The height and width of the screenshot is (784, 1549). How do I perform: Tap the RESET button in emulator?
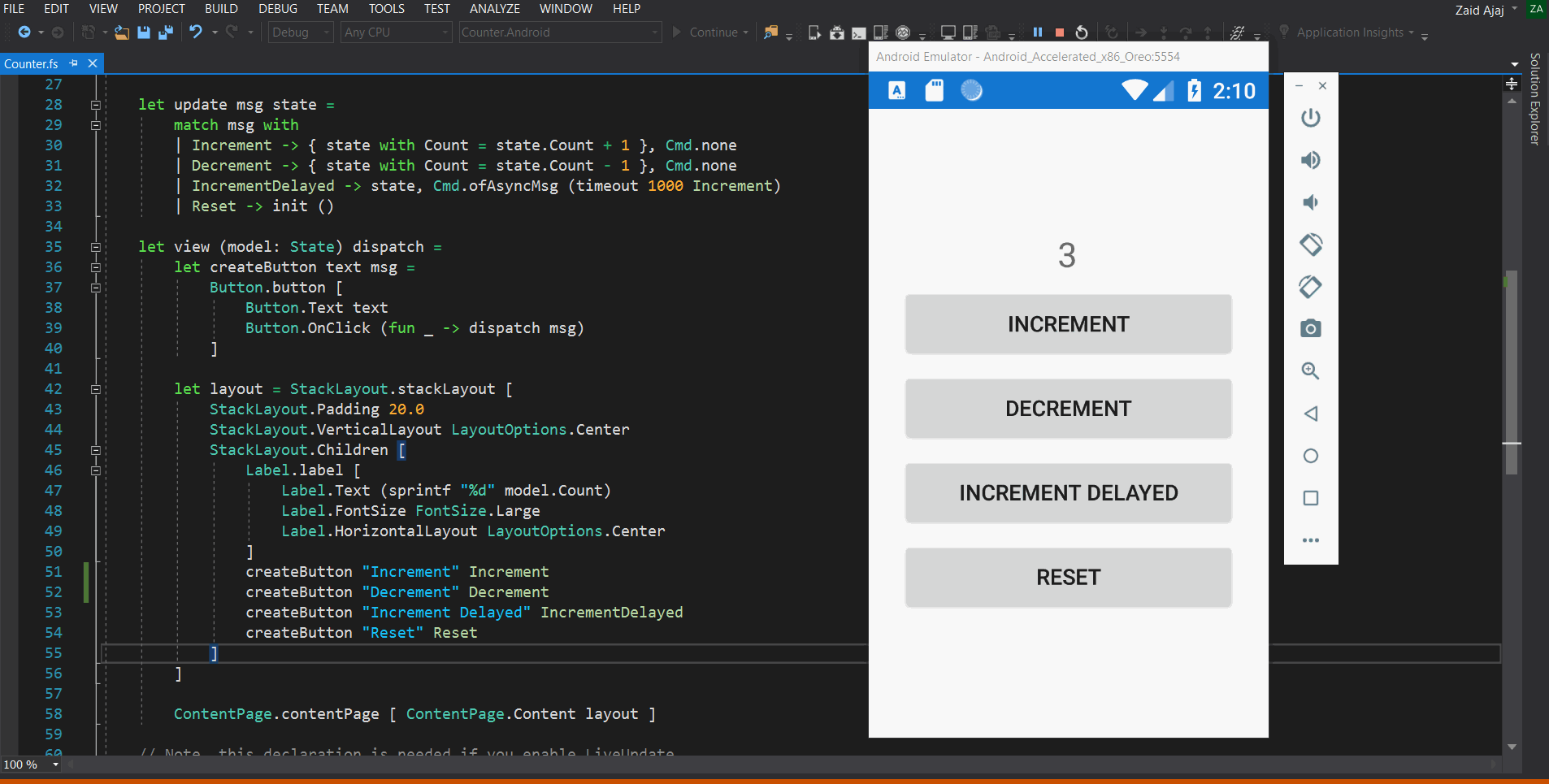1069,578
